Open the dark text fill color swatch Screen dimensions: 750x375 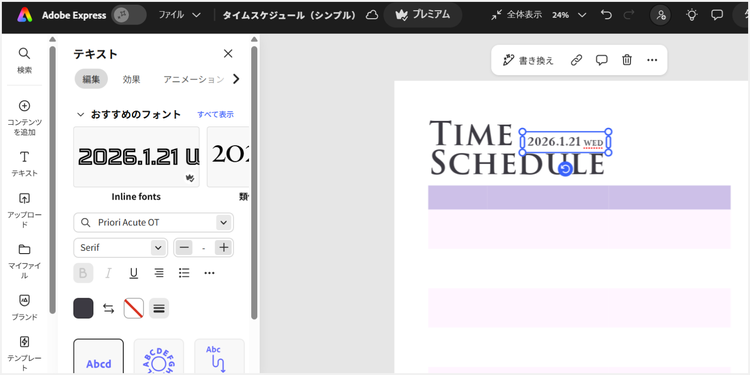83,309
